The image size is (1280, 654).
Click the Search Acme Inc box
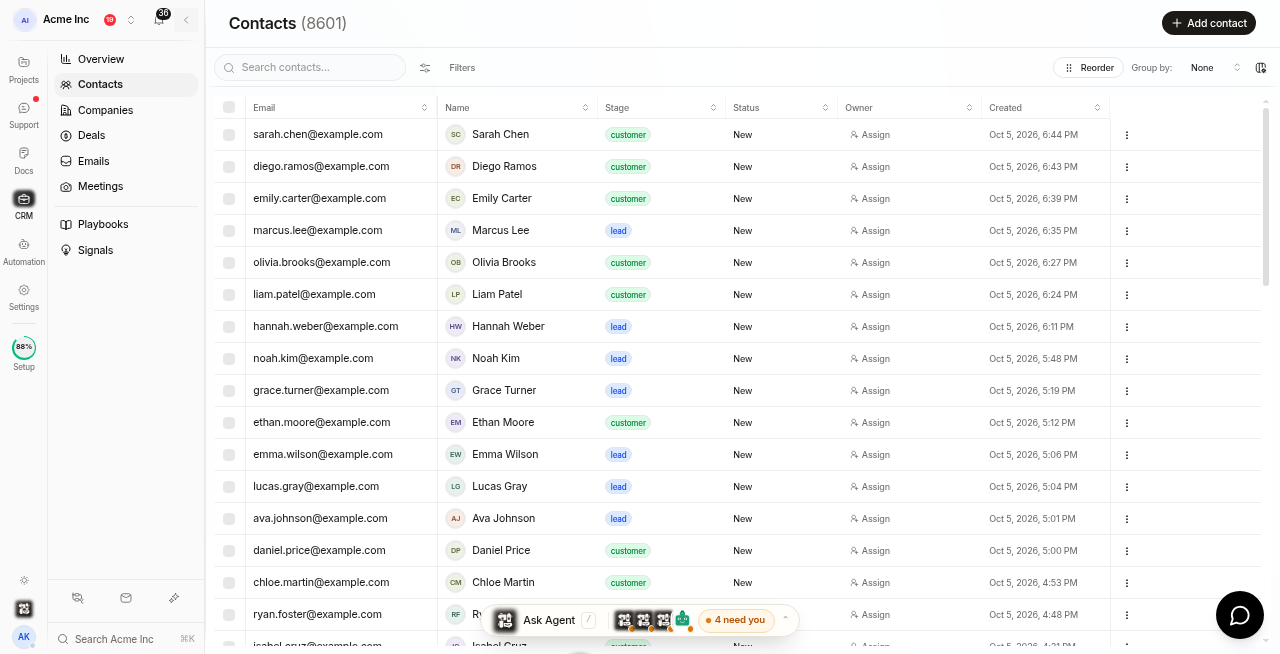click(126, 639)
